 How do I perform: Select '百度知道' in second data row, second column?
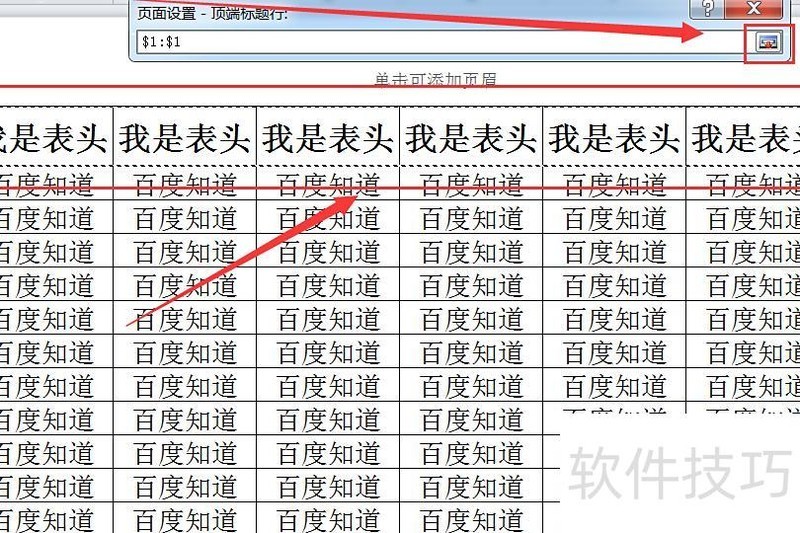point(185,218)
